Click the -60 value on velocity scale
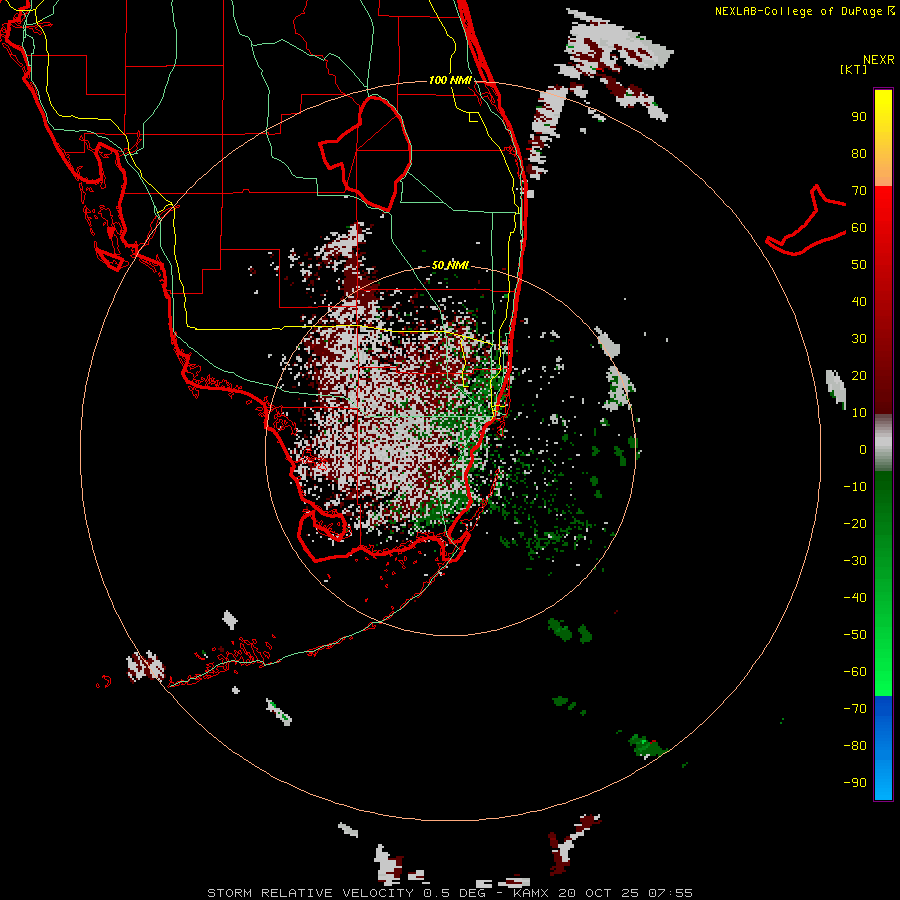Image resolution: width=900 pixels, height=900 pixels. pos(855,672)
